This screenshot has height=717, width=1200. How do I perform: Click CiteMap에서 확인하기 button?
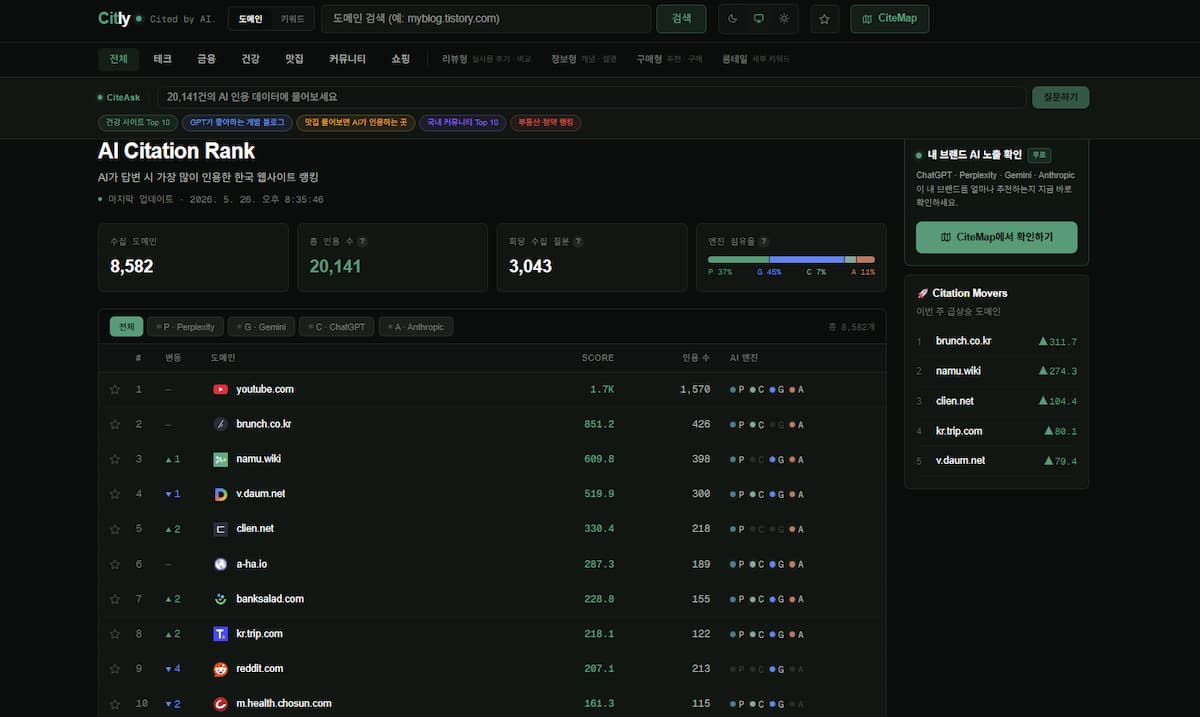pyautogui.click(x=996, y=237)
